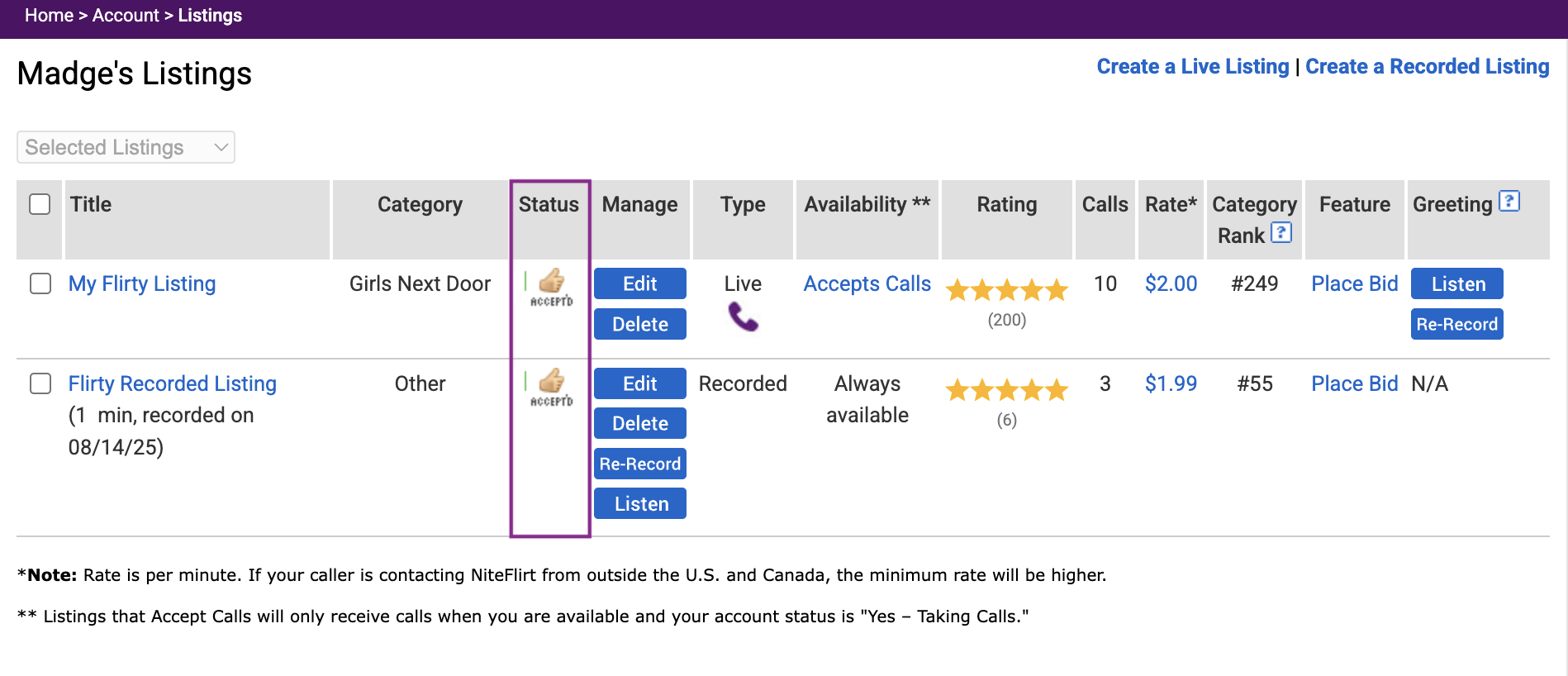
Task: Click the #55 category rank value
Action: coord(1255,383)
